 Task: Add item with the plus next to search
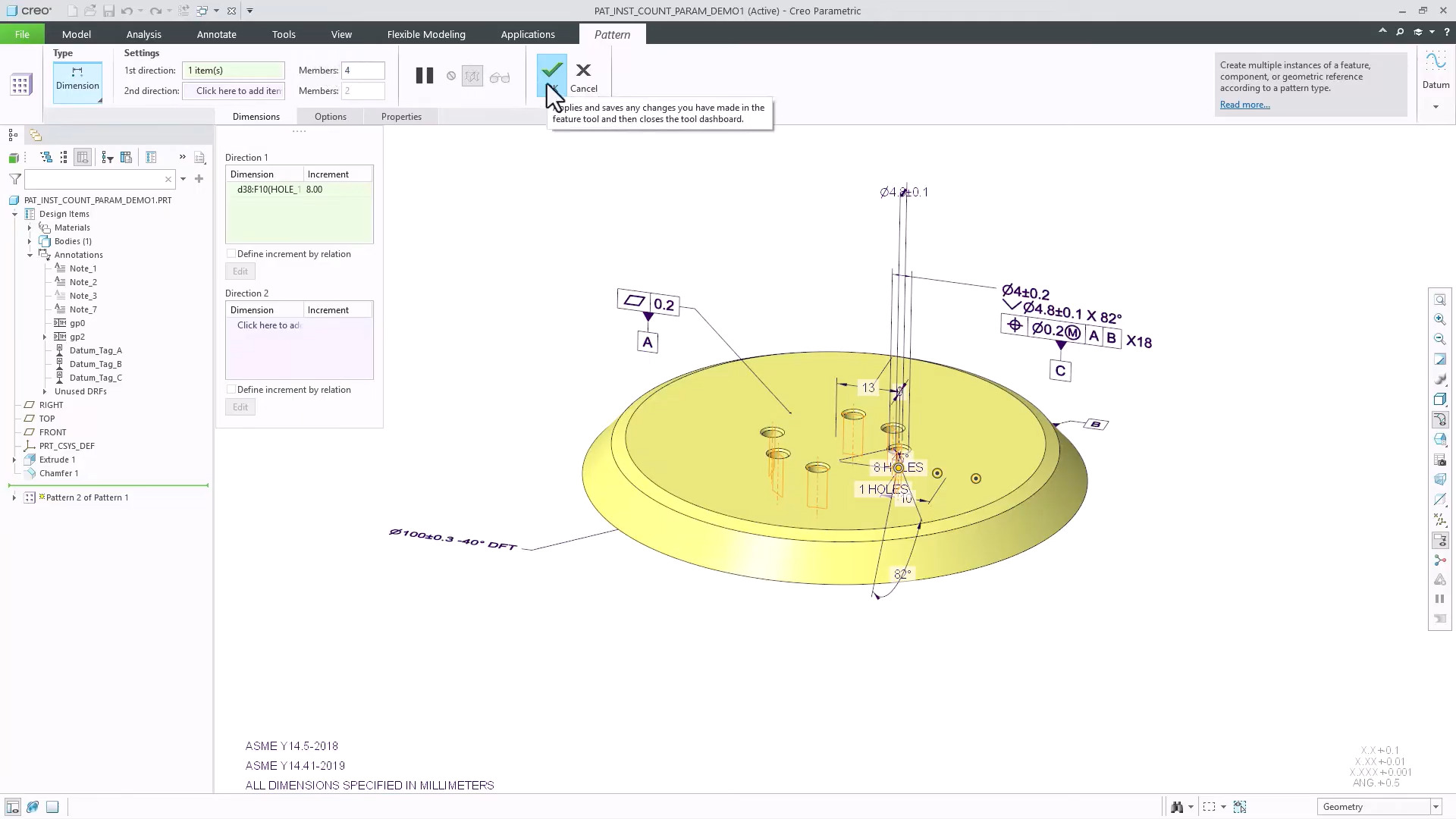pos(199,179)
